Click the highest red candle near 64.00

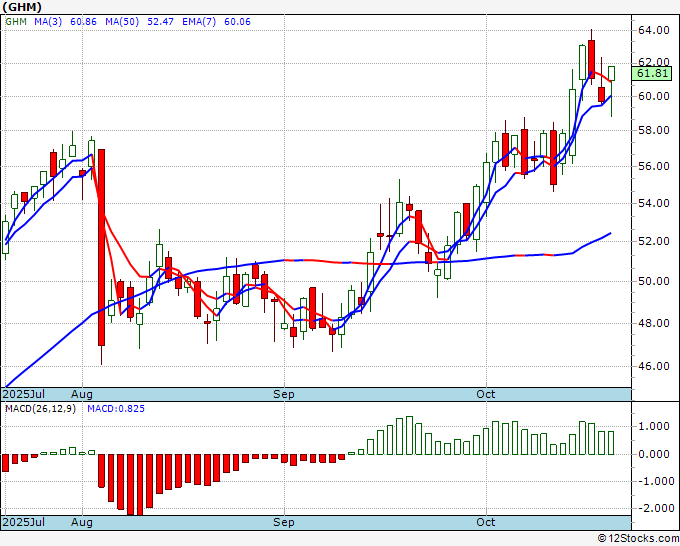[x=592, y=59]
